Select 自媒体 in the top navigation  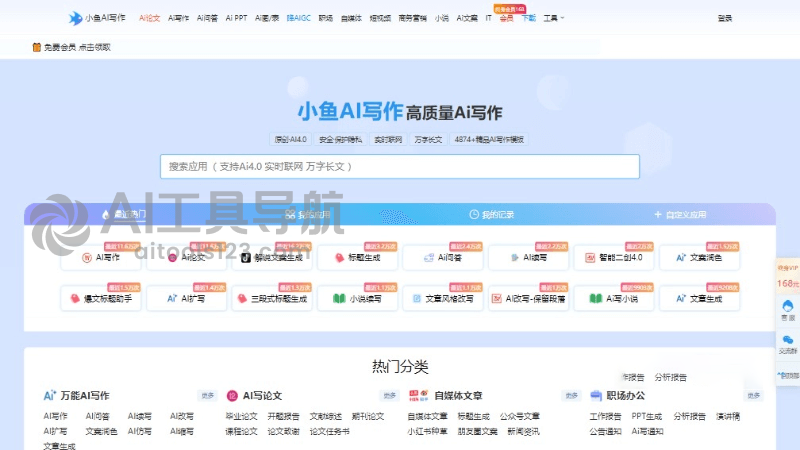pyautogui.click(x=351, y=18)
